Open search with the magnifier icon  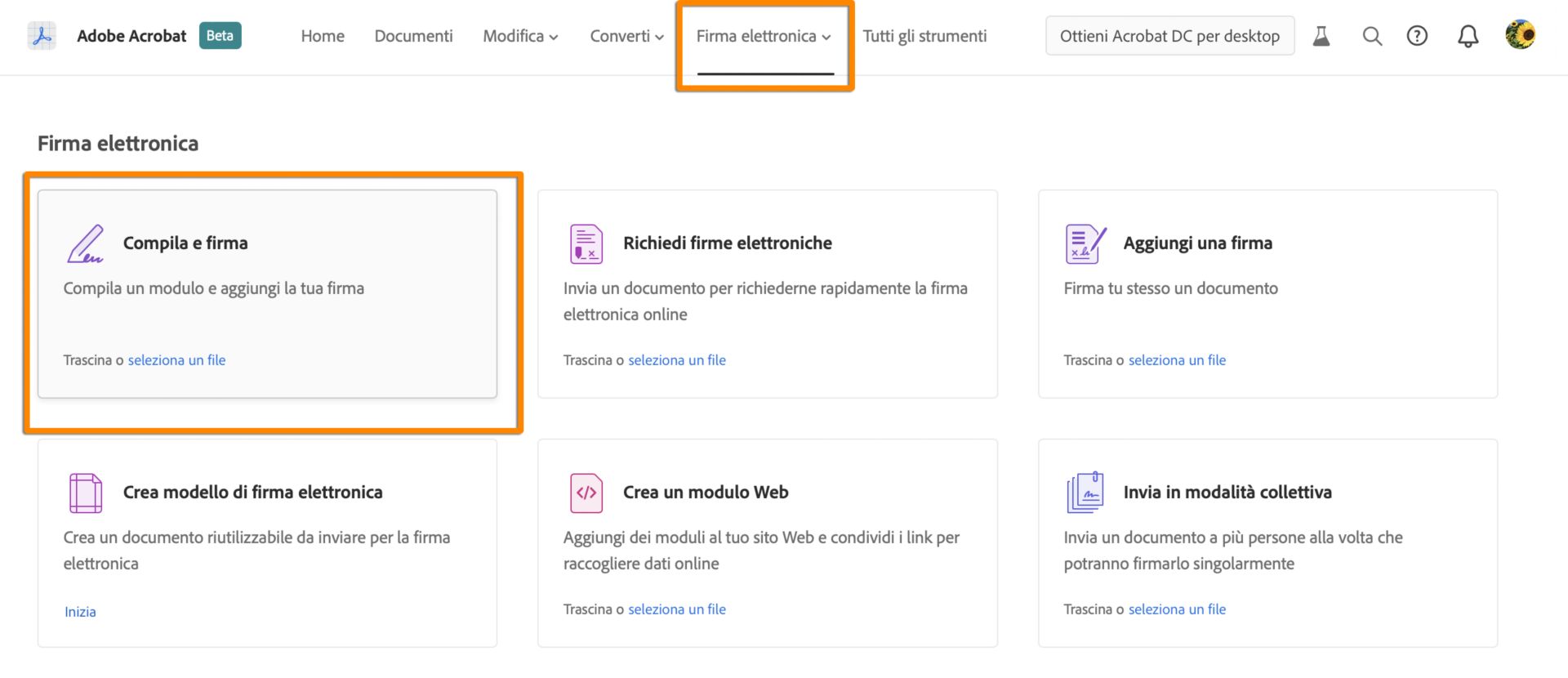1372,36
